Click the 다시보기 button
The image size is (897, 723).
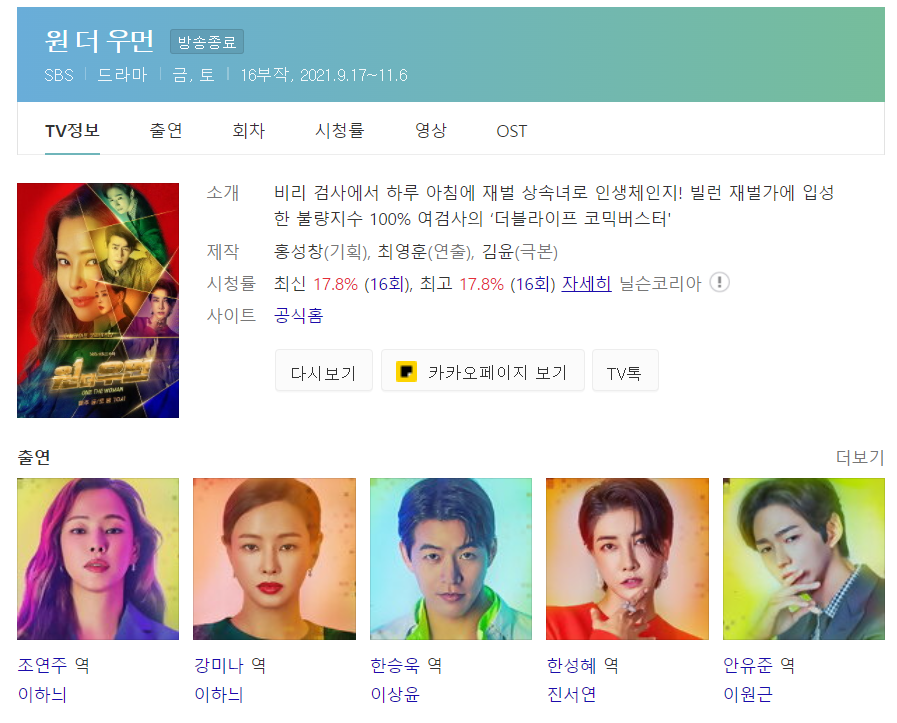coord(324,371)
